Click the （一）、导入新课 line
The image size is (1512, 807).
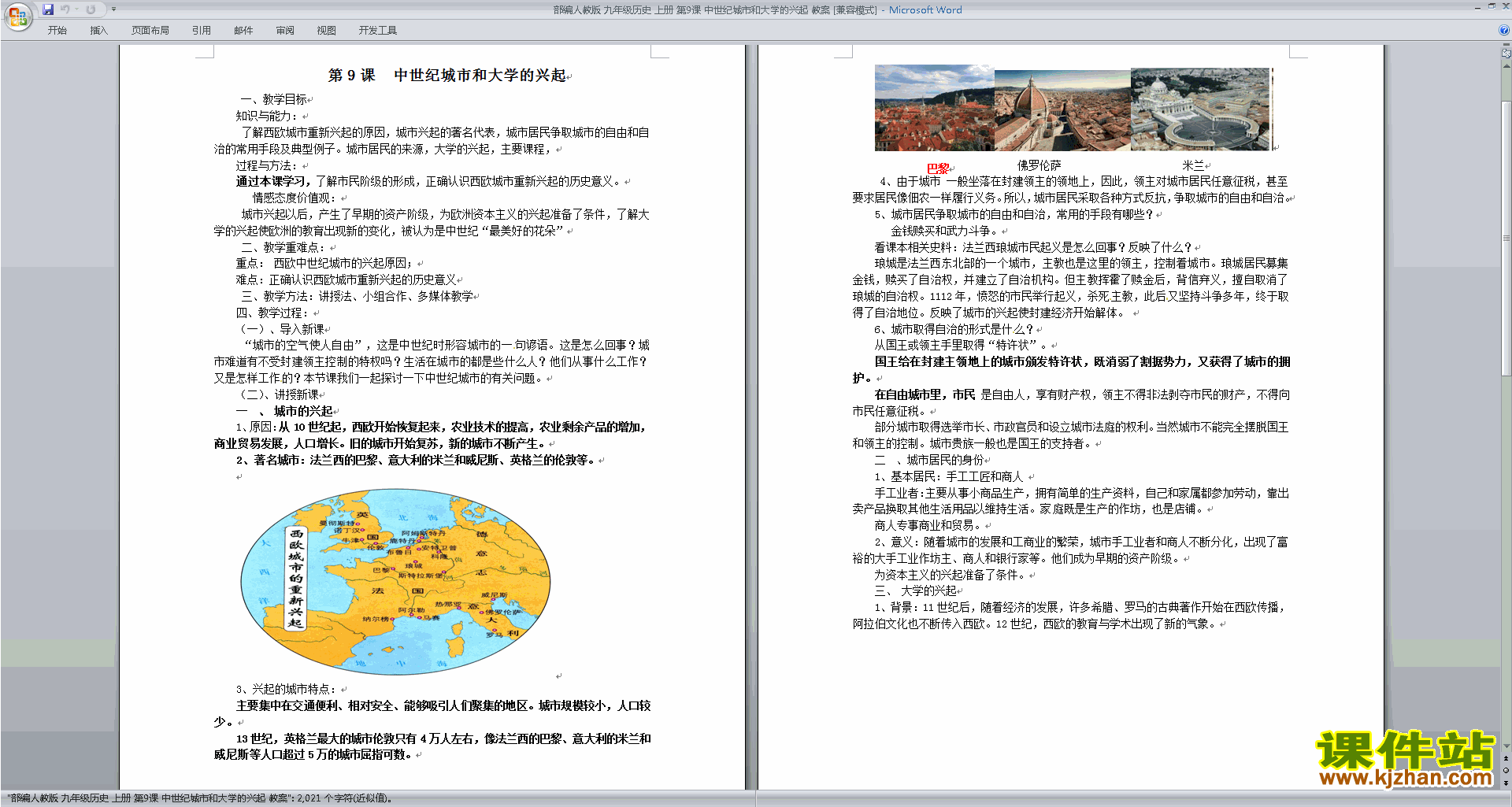(282, 329)
